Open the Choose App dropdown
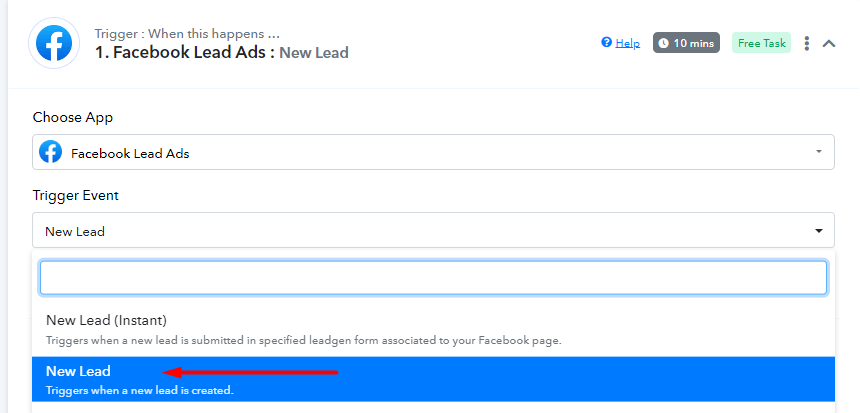The height and width of the screenshot is (413, 860). pos(433,152)
